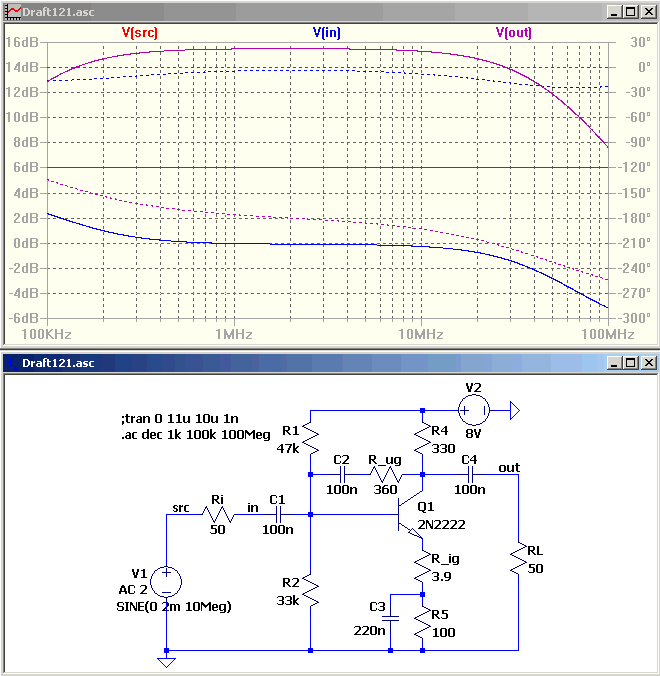Click the 100KHz frequency axis label
660x676 pixels.
click(x=47, y=334)
